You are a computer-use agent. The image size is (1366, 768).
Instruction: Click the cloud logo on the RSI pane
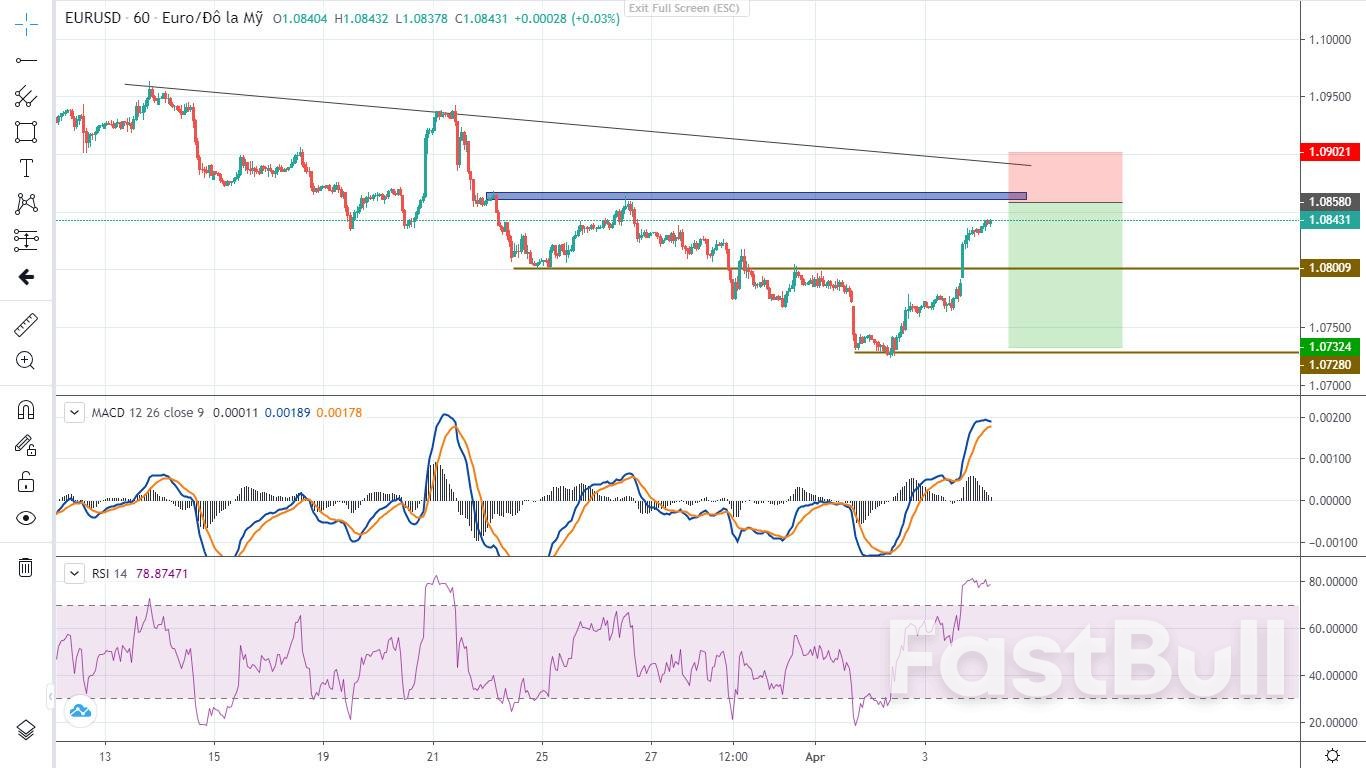click(x=80, y=711)
